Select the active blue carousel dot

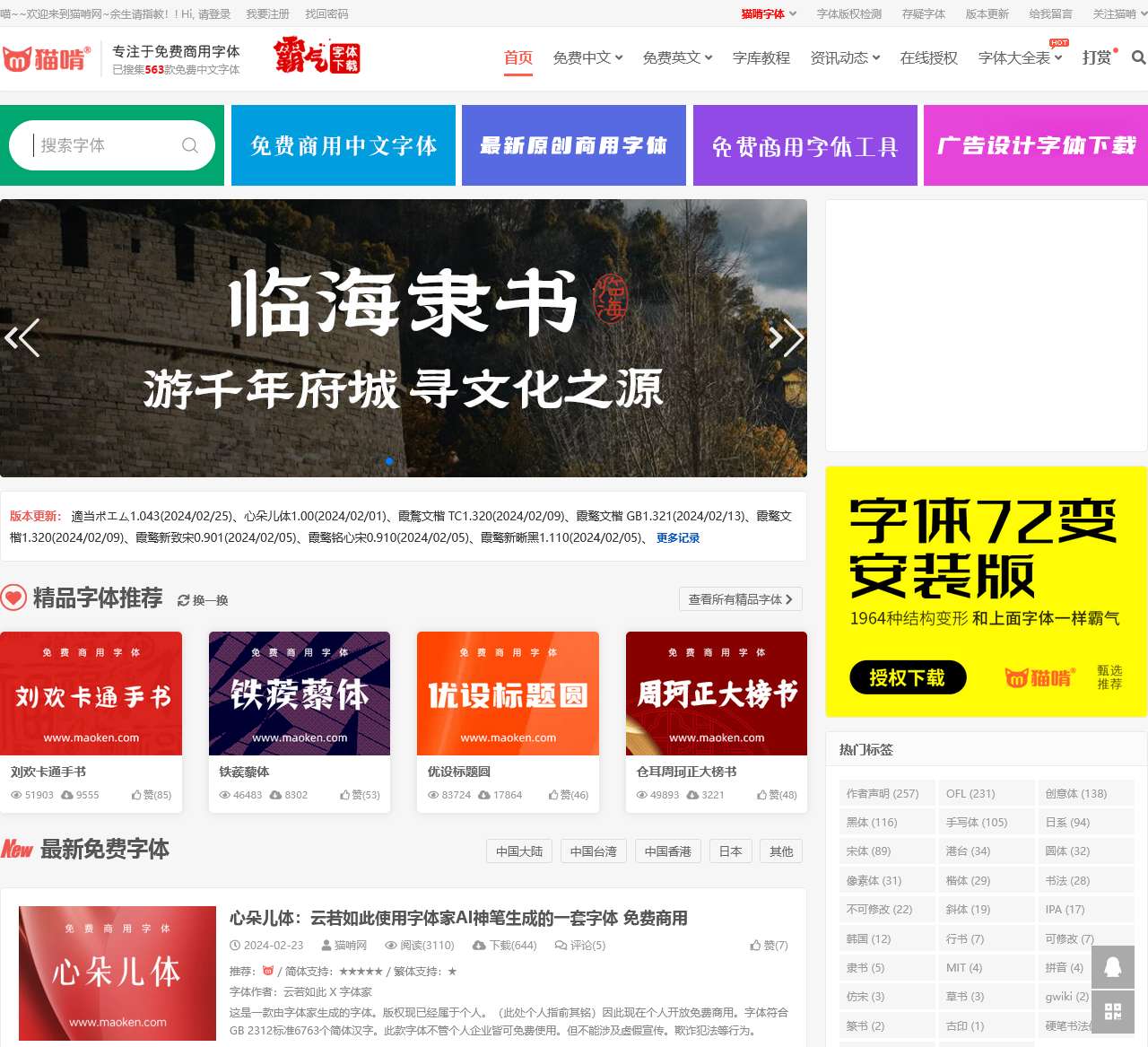pyautogui.click(x=389, y=461)
